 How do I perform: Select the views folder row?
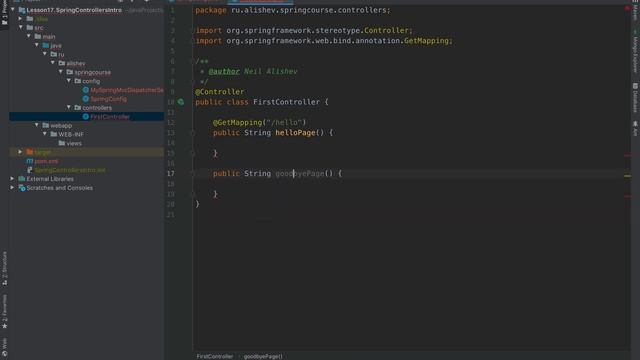tap(87, 143)
